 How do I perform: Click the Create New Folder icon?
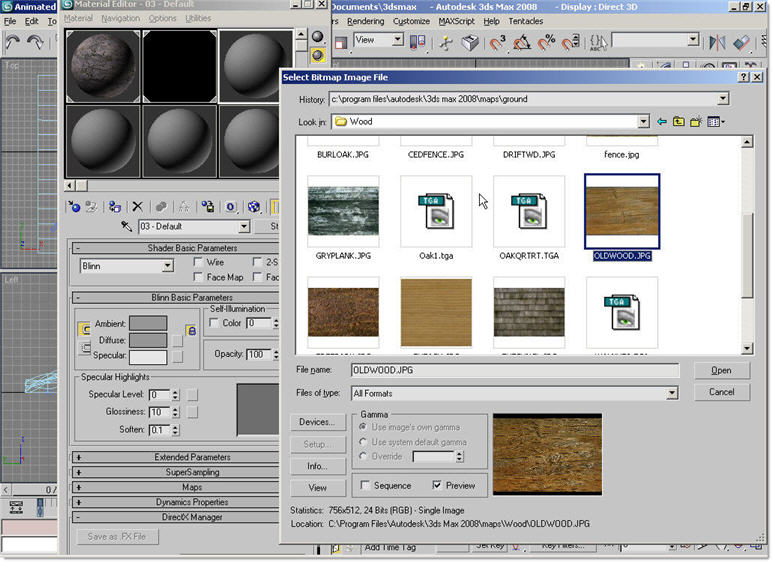(696, 122)
